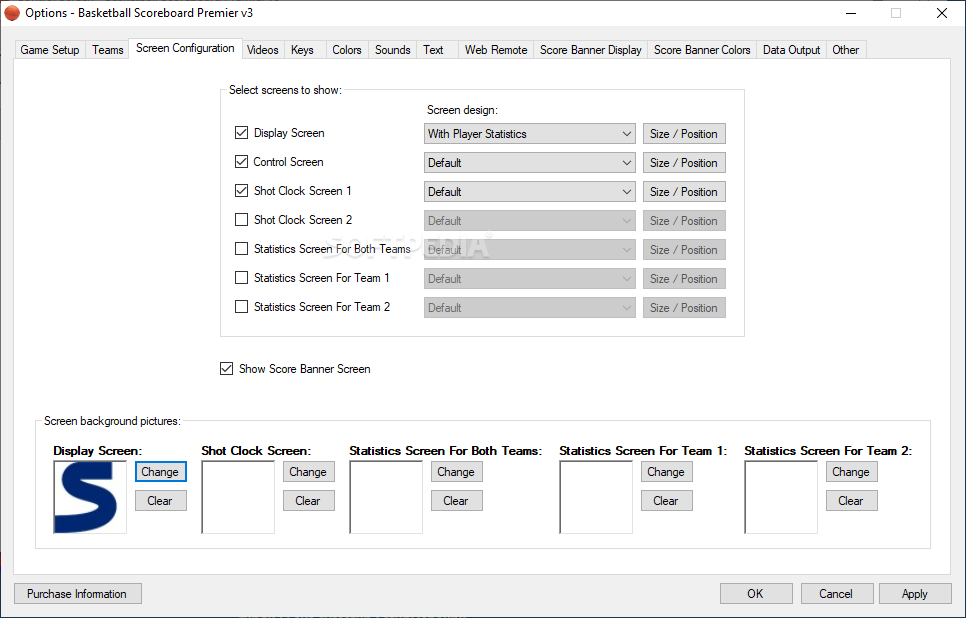Switch to the Teams tab
966x618 pixels.
[x=108, y=50]
